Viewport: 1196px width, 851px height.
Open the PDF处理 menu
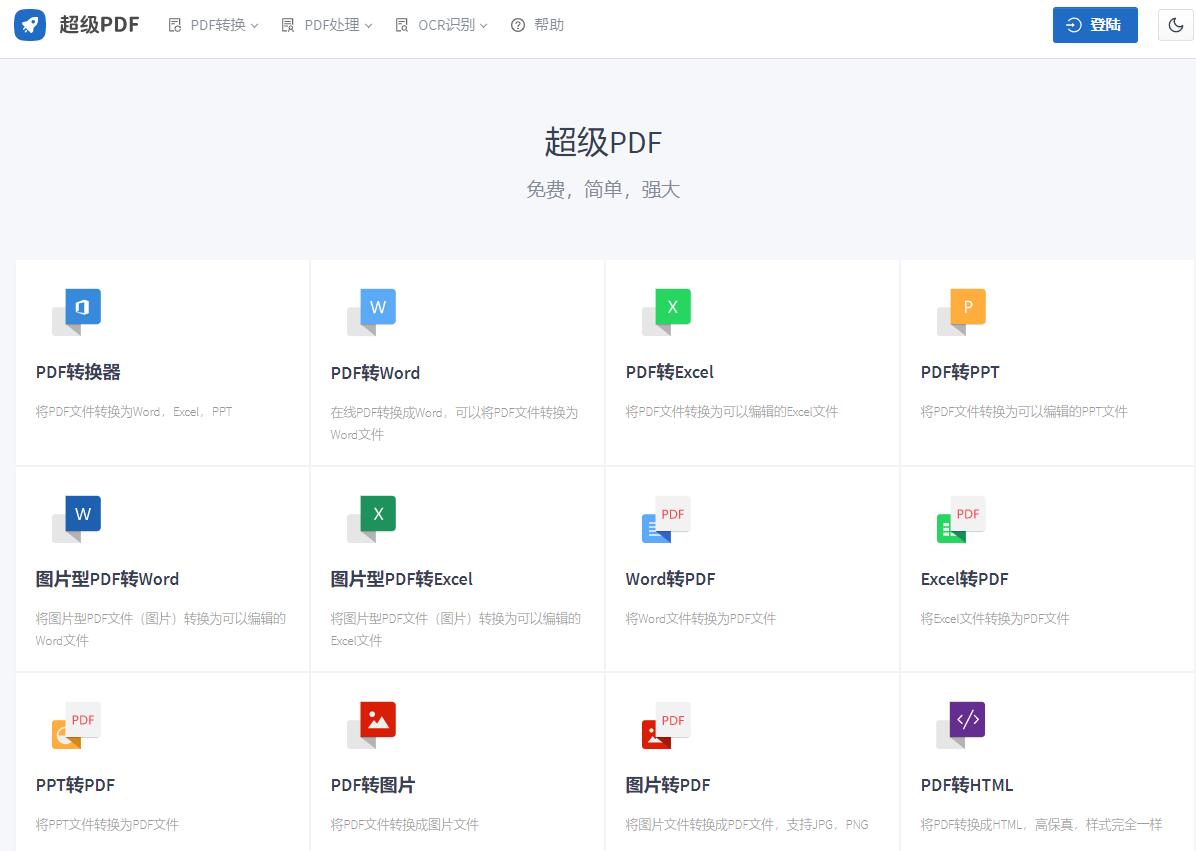[x=327, y=25]
